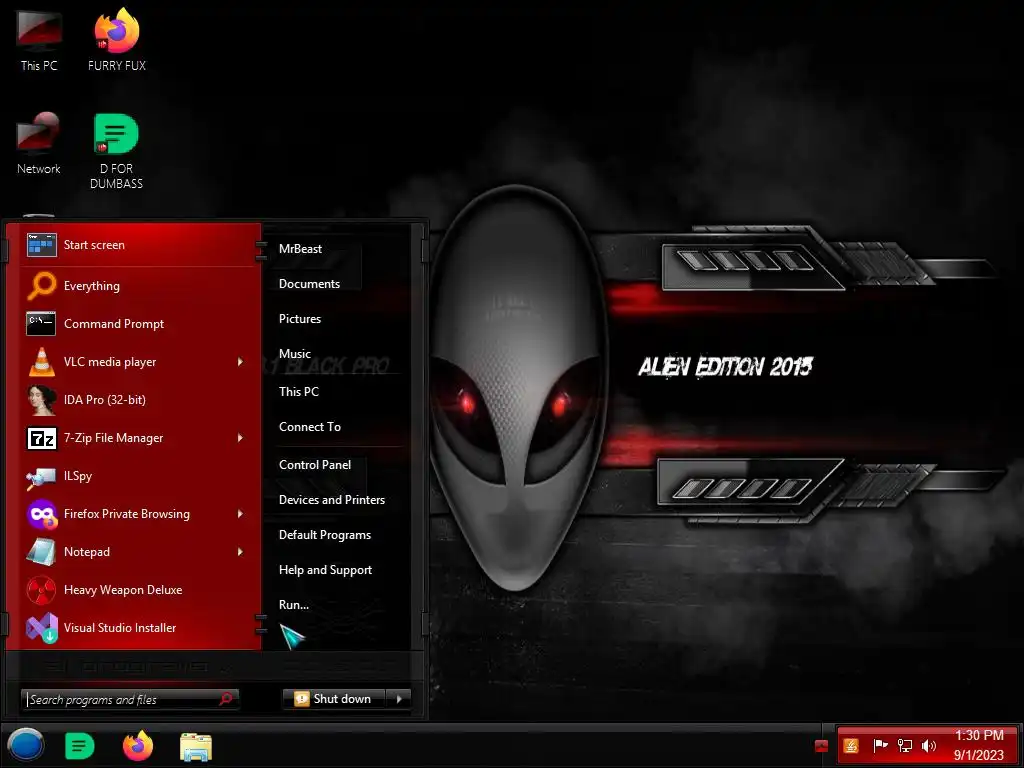Click the Visual Studio Installer label
This screenshot has width=1024, height=768.
(120, 628)
